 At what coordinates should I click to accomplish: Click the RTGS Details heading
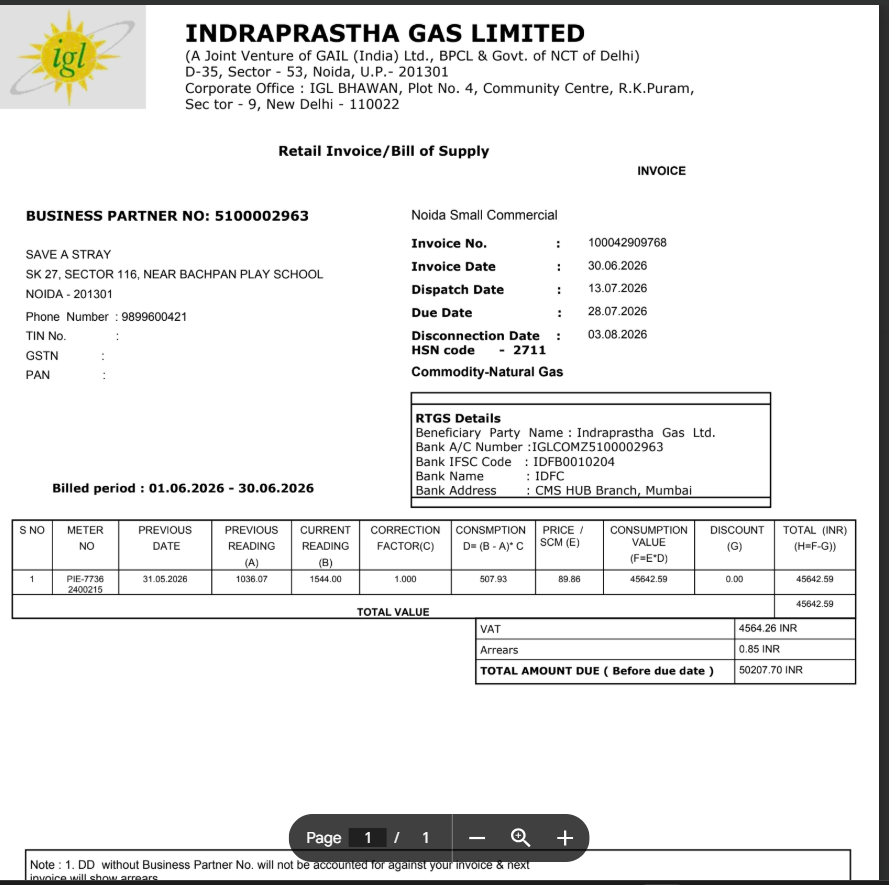point(458,418)
